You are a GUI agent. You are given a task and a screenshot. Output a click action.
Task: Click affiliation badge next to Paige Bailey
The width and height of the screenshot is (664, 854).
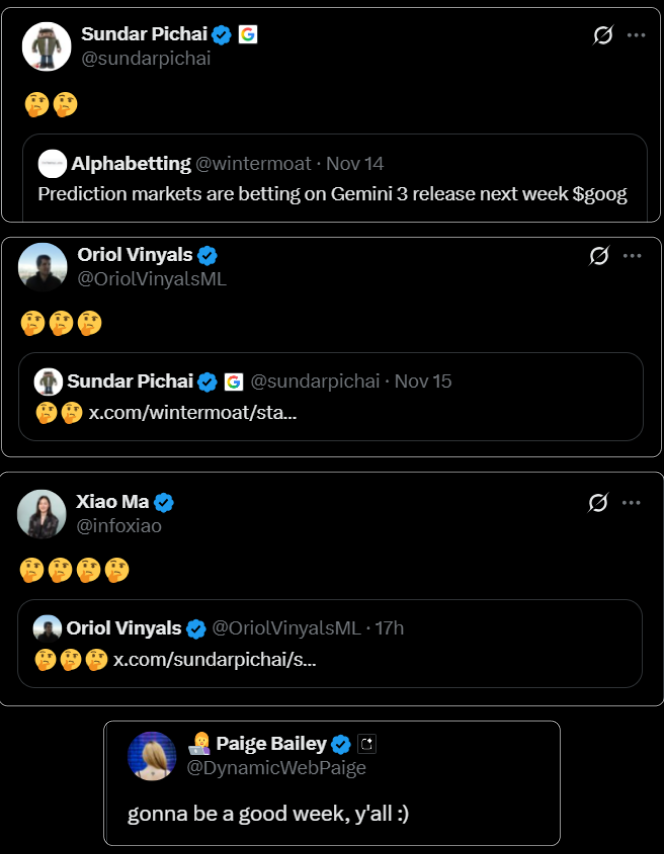point(367,744)
